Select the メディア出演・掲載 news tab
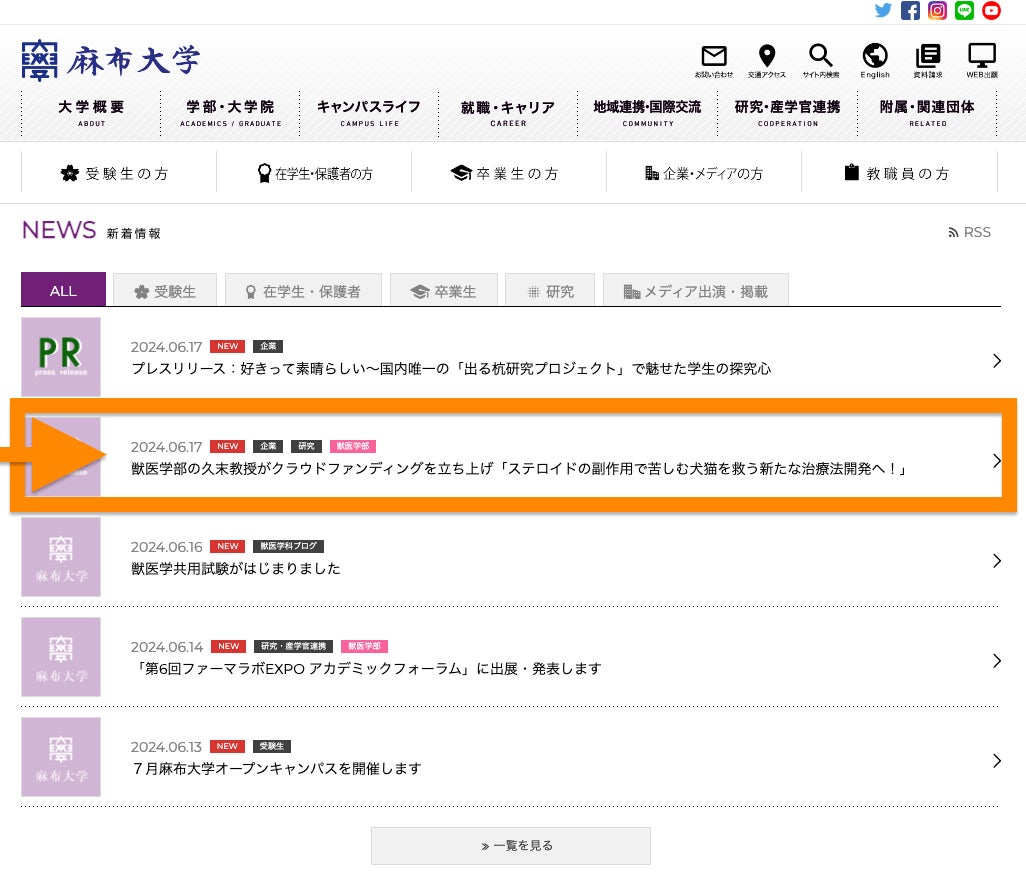Viewport: 1026px width, 873px height. 696,291
